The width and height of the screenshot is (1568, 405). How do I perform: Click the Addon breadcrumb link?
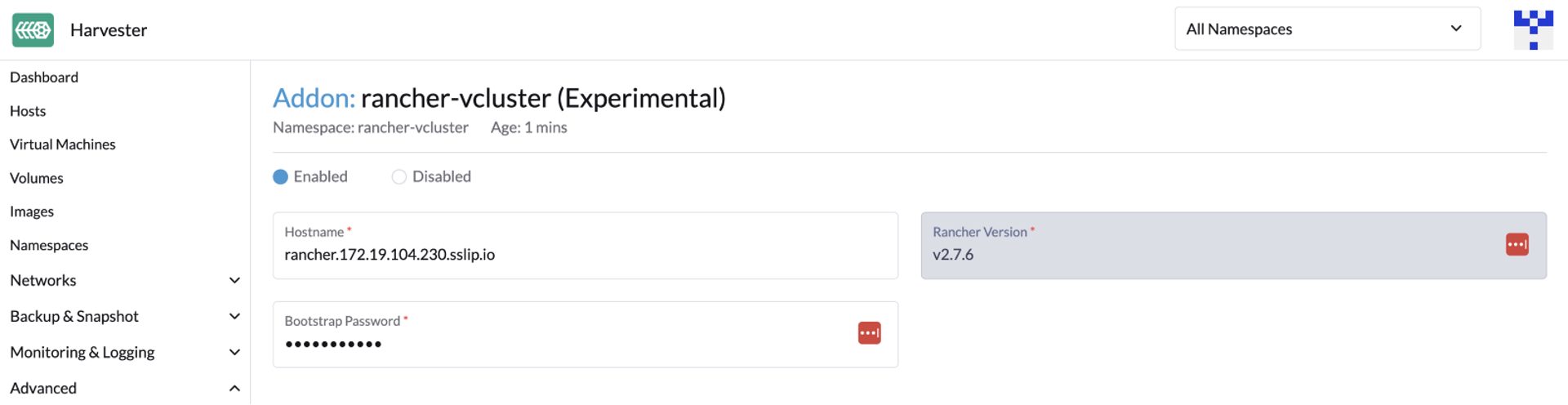[314, 98]
